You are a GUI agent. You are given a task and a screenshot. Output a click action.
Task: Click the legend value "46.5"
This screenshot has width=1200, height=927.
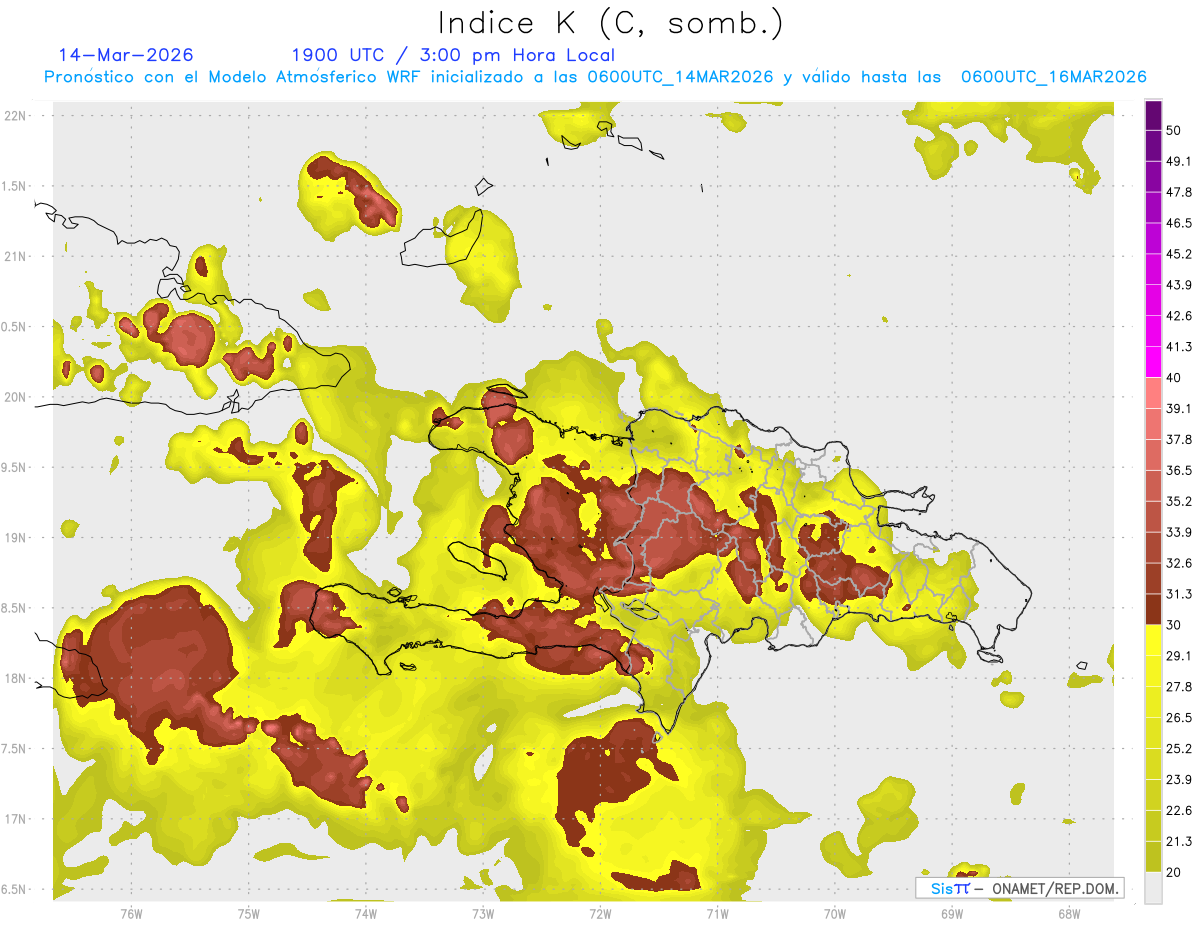tap(1179, 223)
